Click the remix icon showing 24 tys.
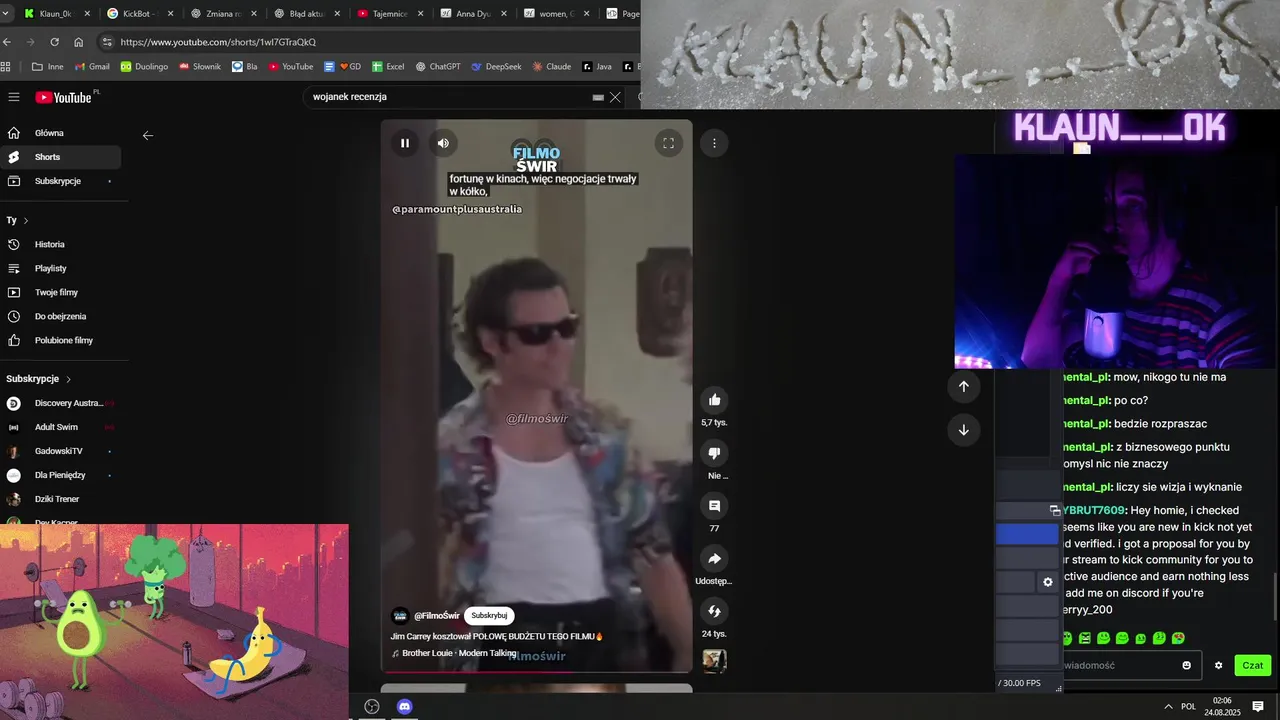This screenshot has width=1280, height=720. click(x=714, y=611)
